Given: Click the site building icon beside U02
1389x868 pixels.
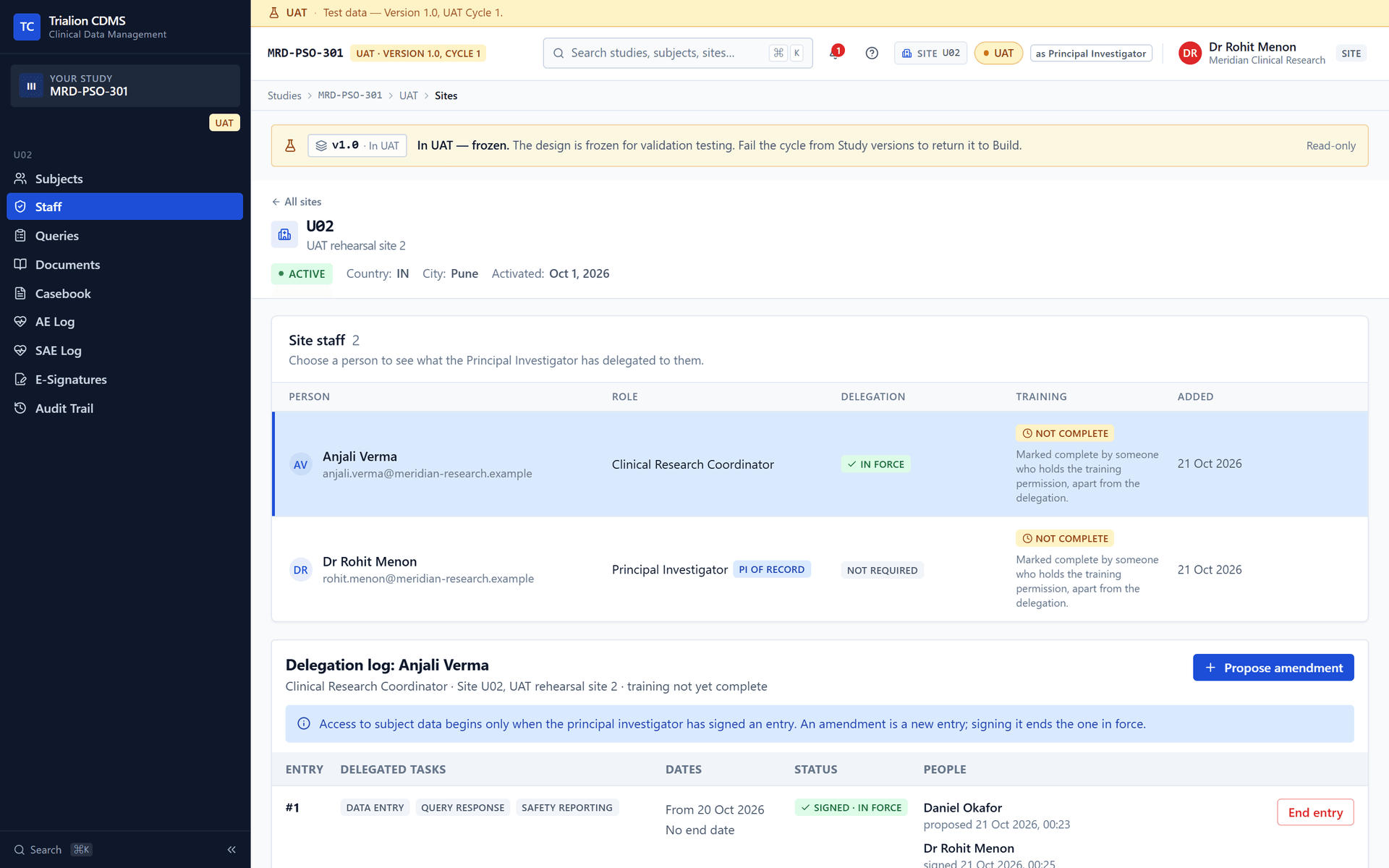Looking at the screenshot, I should [x=284, y=234].
